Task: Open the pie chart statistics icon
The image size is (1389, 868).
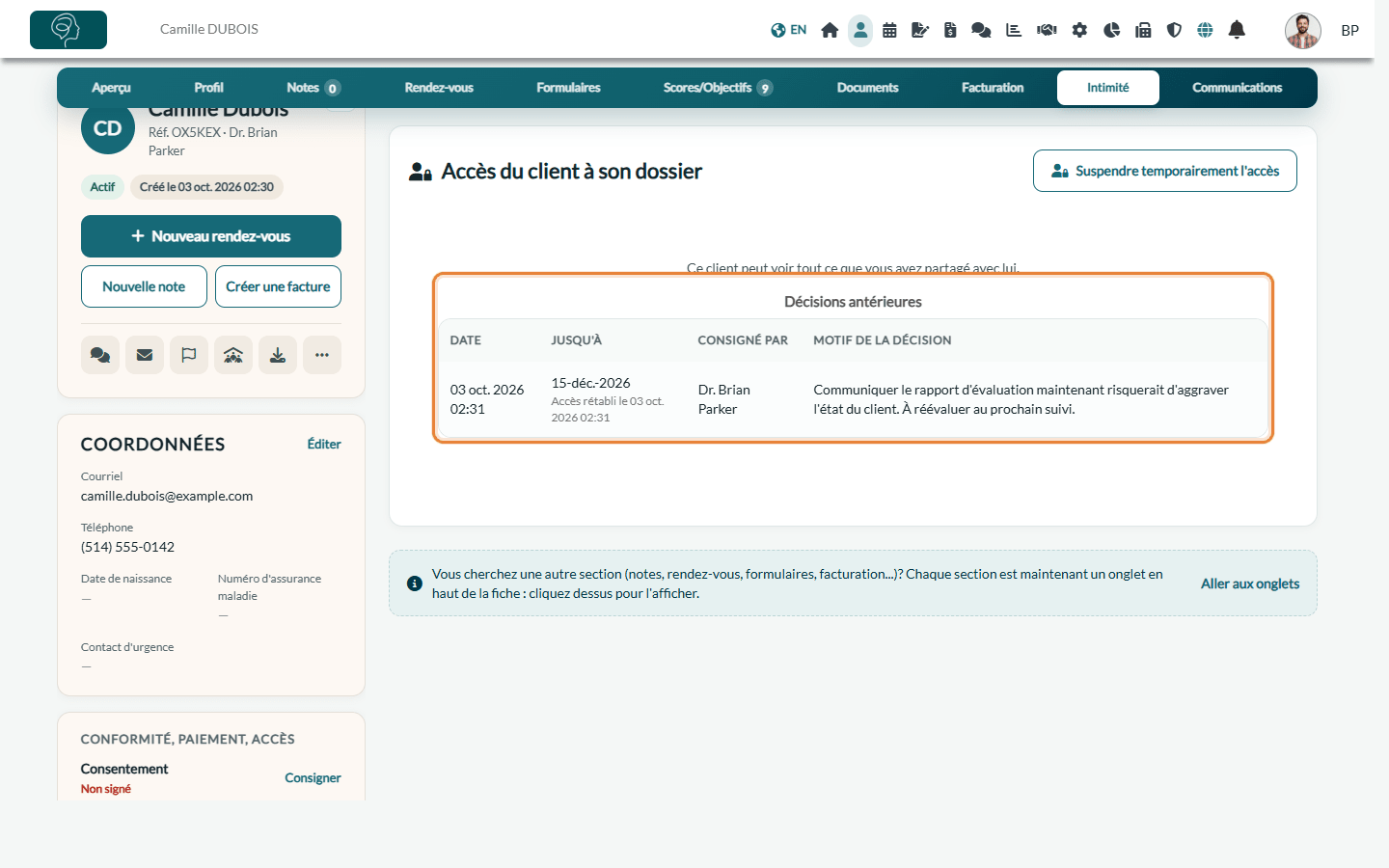Action: (1111, 30)
